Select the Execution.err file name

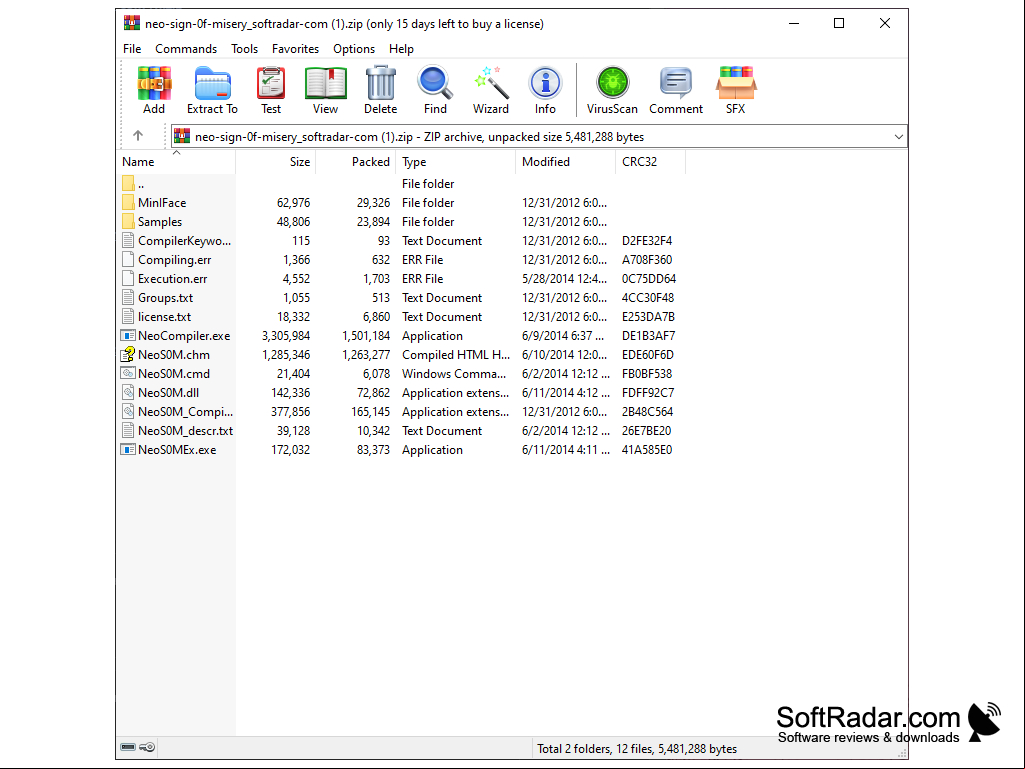(x=173, y=279)
